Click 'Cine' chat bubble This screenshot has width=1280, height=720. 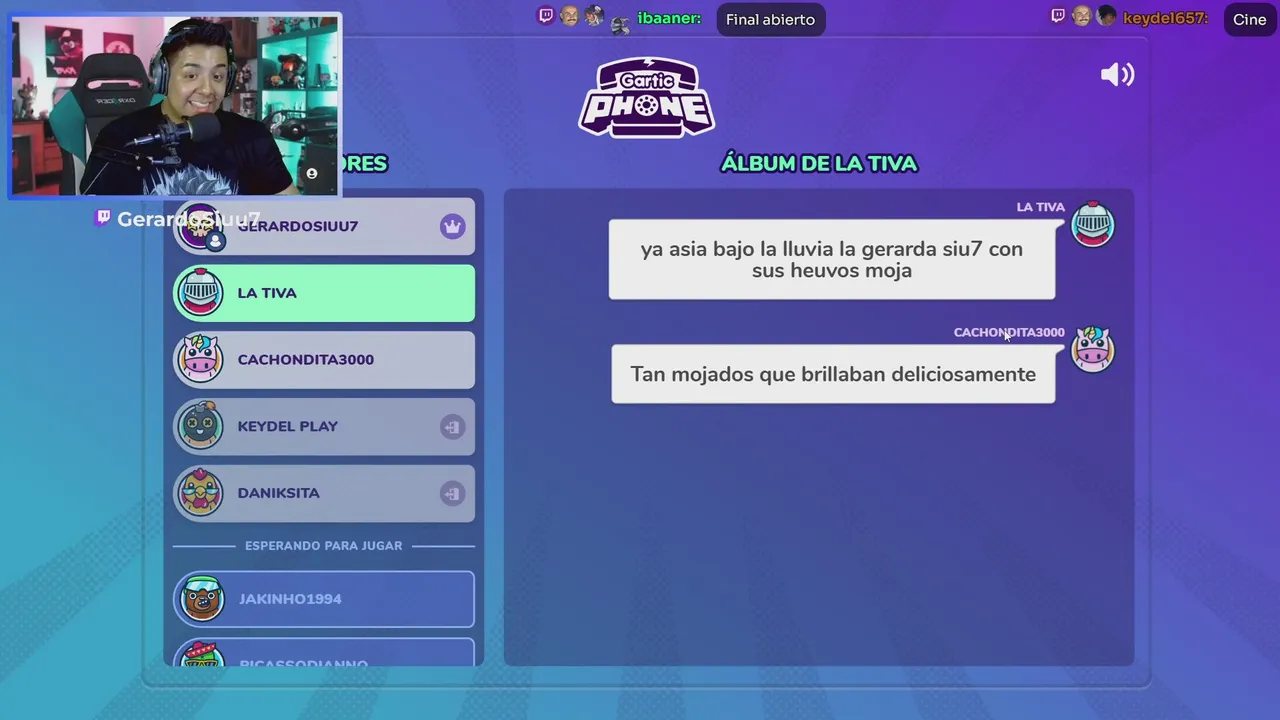point(1249,19)
